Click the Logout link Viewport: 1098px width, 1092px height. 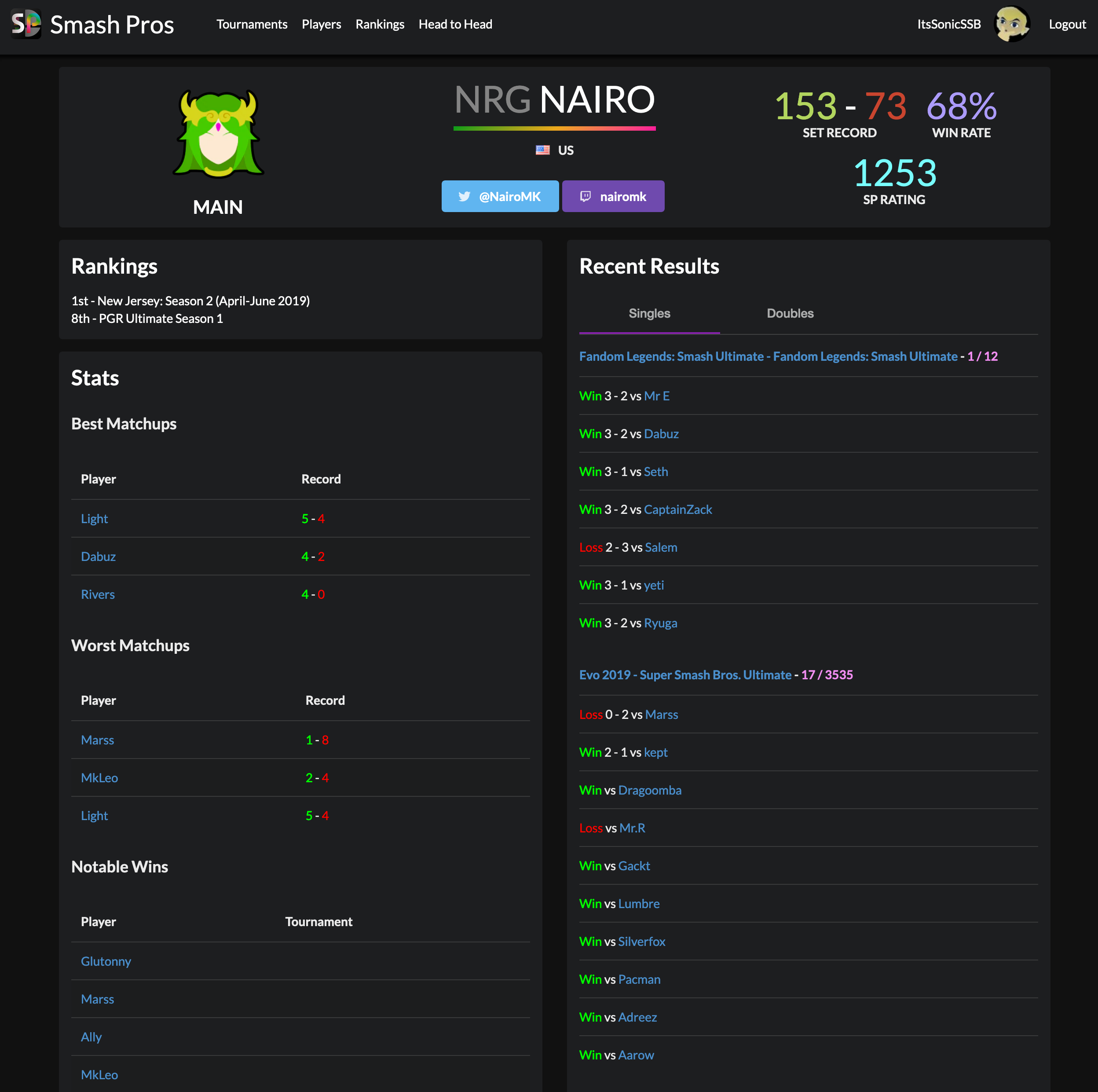tap(1067, 25)
